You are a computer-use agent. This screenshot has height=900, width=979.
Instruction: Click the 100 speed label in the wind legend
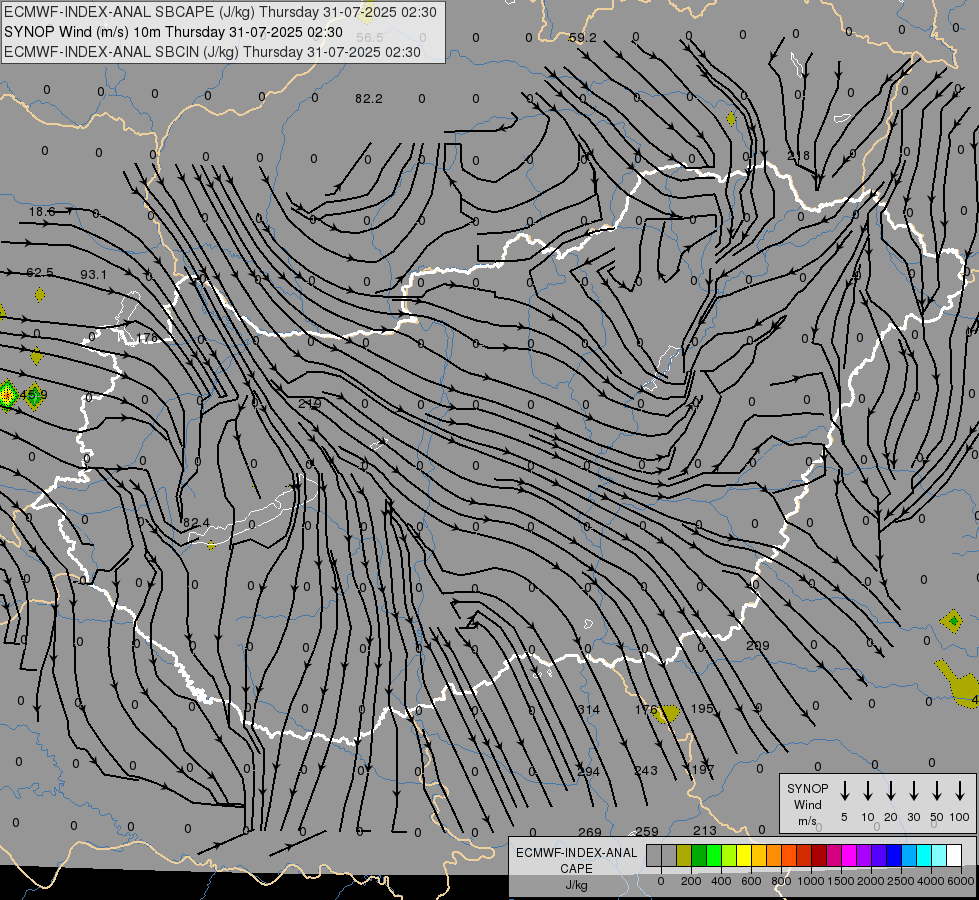pyautogui.click(x=960, y=817)
